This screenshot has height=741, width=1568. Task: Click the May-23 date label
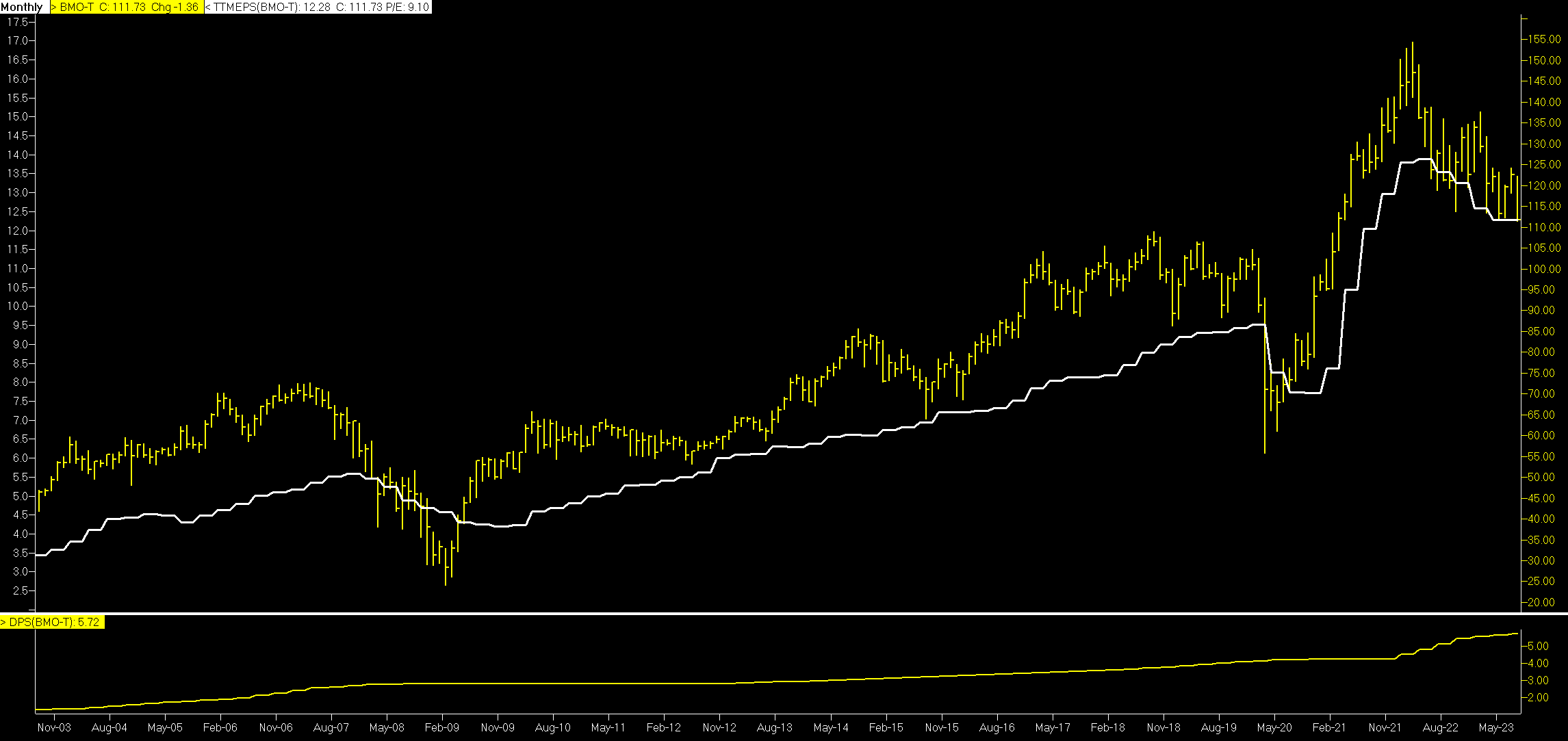coord(1496,727)
